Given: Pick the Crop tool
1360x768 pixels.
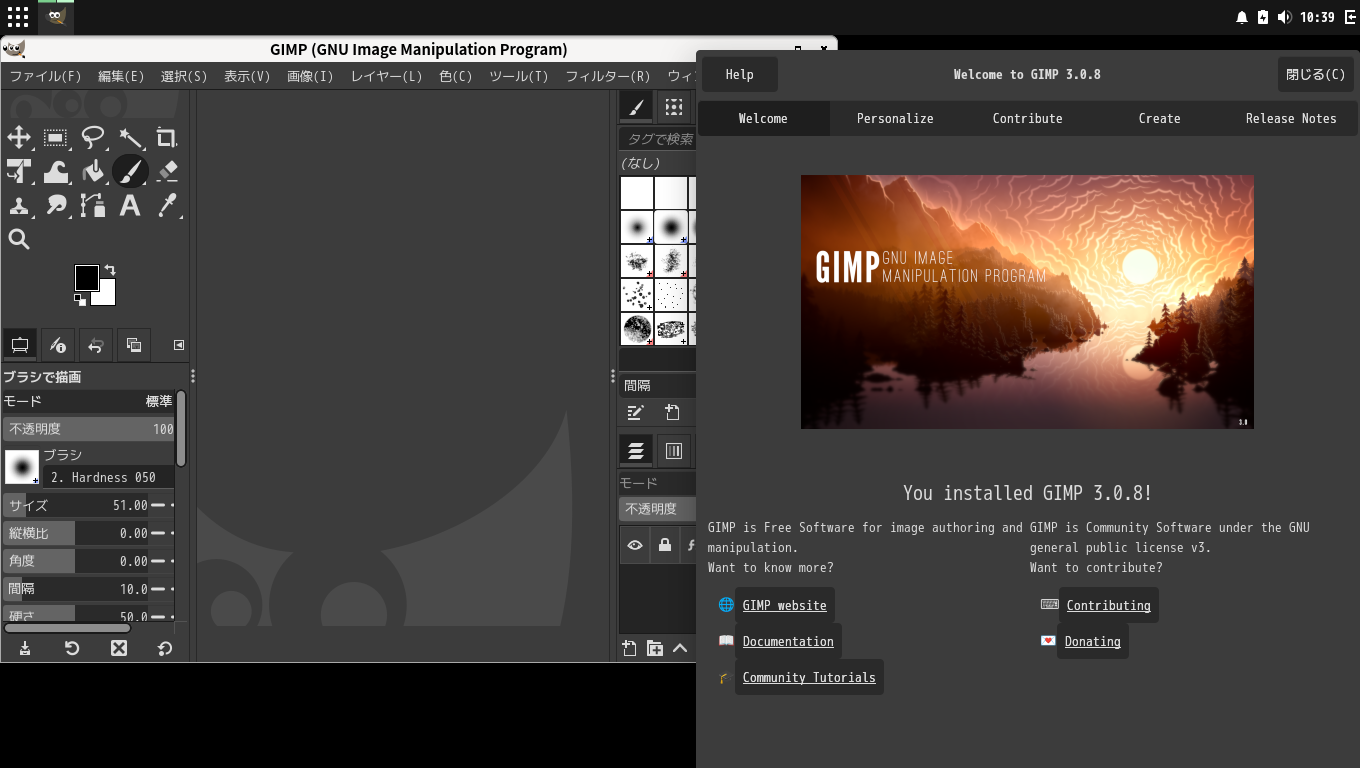Looking at the screenshot, I should tap(167, 138).
